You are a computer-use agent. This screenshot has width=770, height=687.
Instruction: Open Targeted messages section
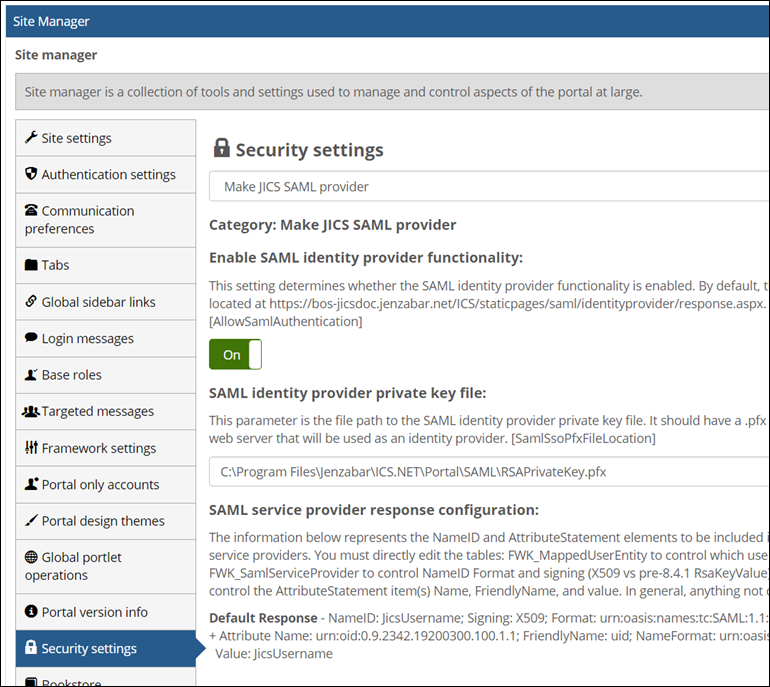click(106, 411)
